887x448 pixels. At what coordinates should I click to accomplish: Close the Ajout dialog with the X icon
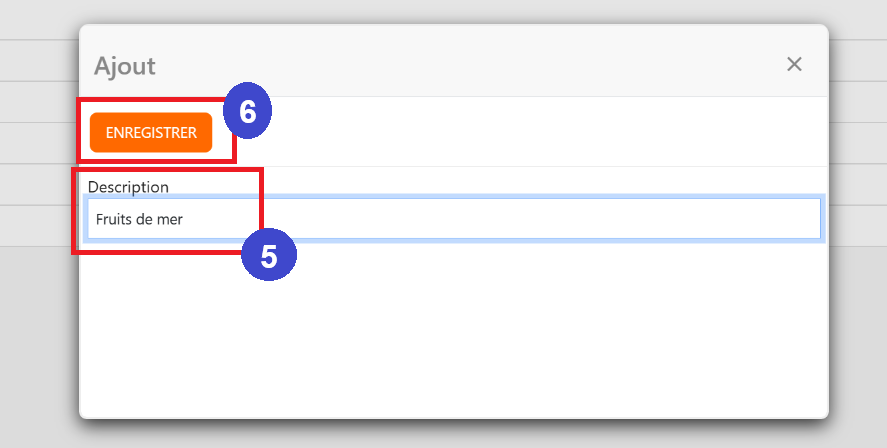coord(794,64)
